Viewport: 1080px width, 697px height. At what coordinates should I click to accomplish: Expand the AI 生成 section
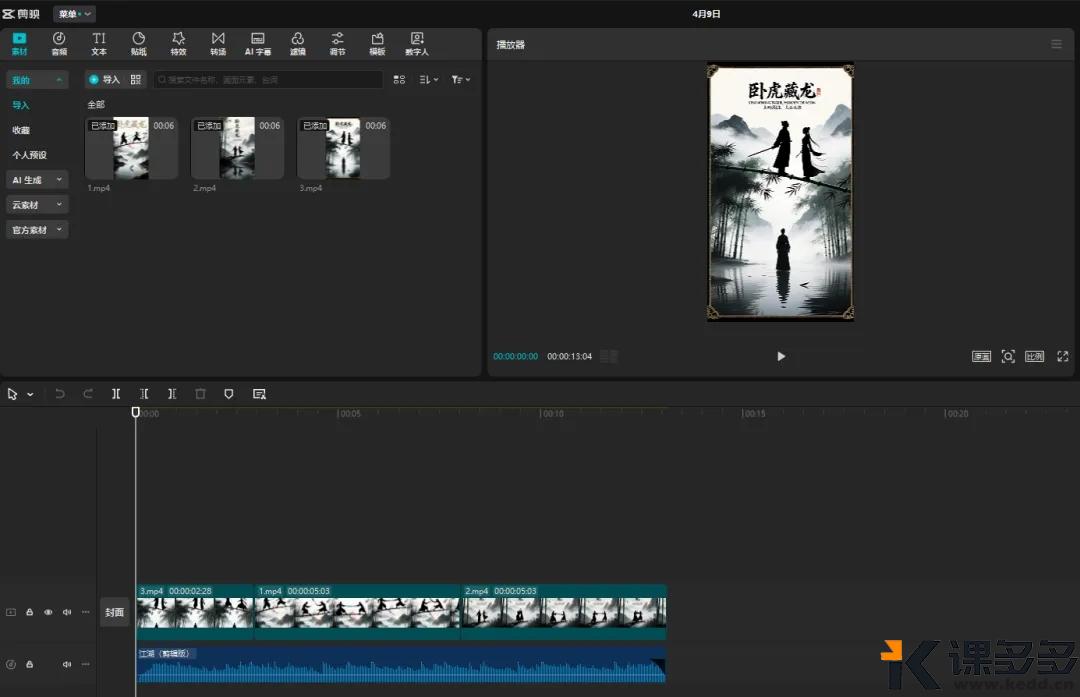tap(37, 180)
